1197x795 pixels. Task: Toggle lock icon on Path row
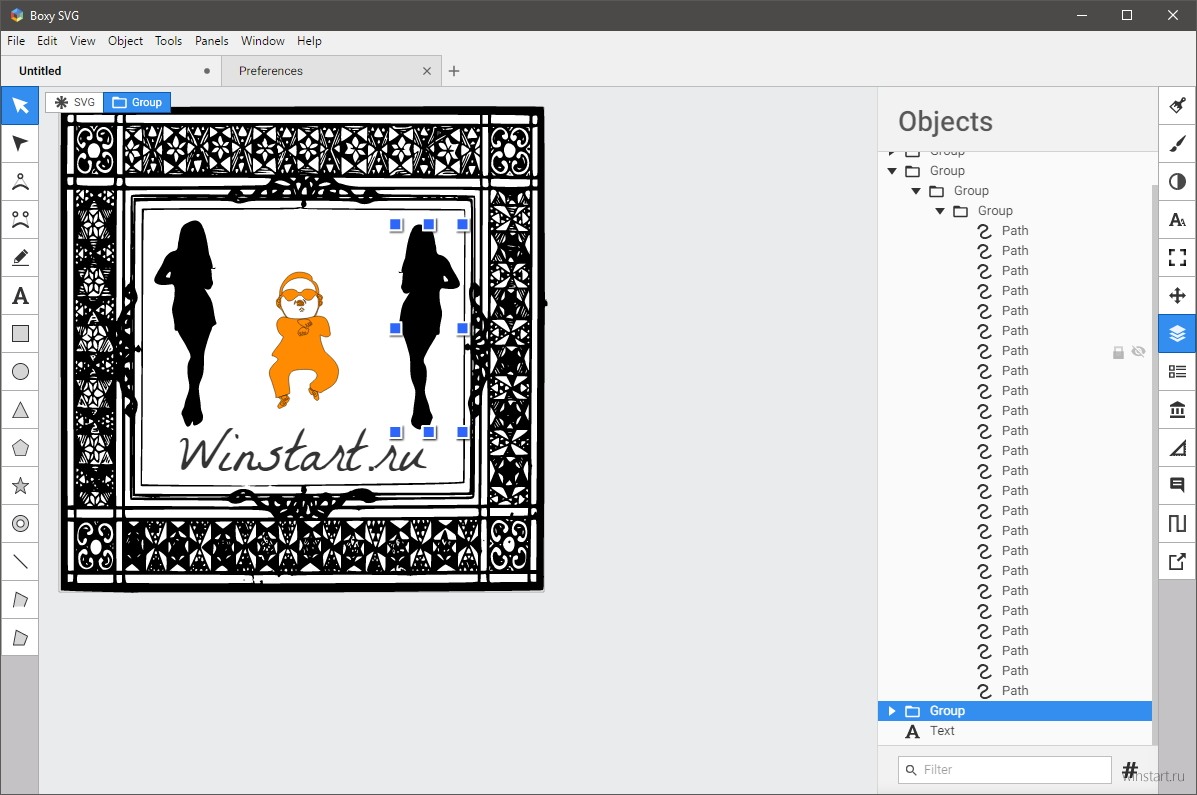tap(1118, 352)
